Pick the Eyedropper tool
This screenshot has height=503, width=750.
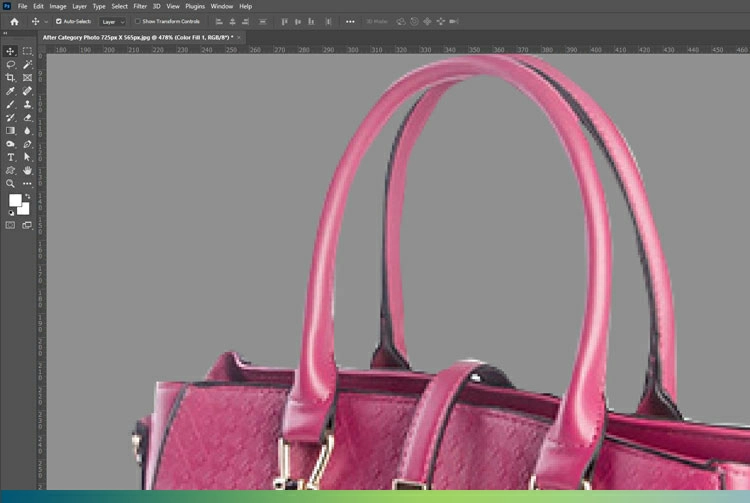11,90
